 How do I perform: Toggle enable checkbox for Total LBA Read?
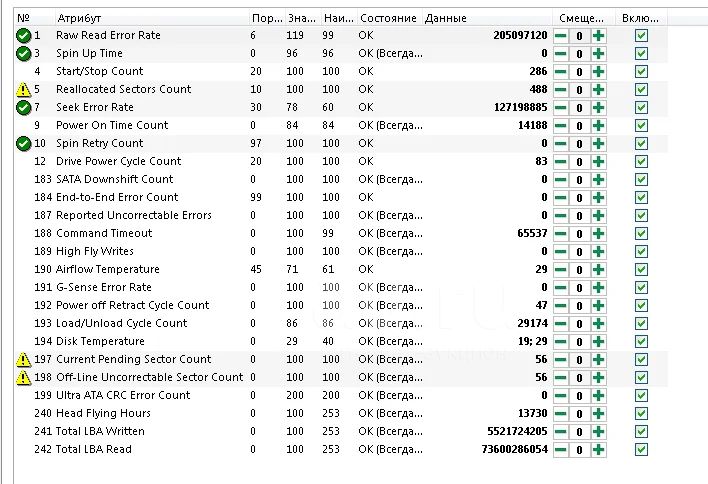pos(641,450)
